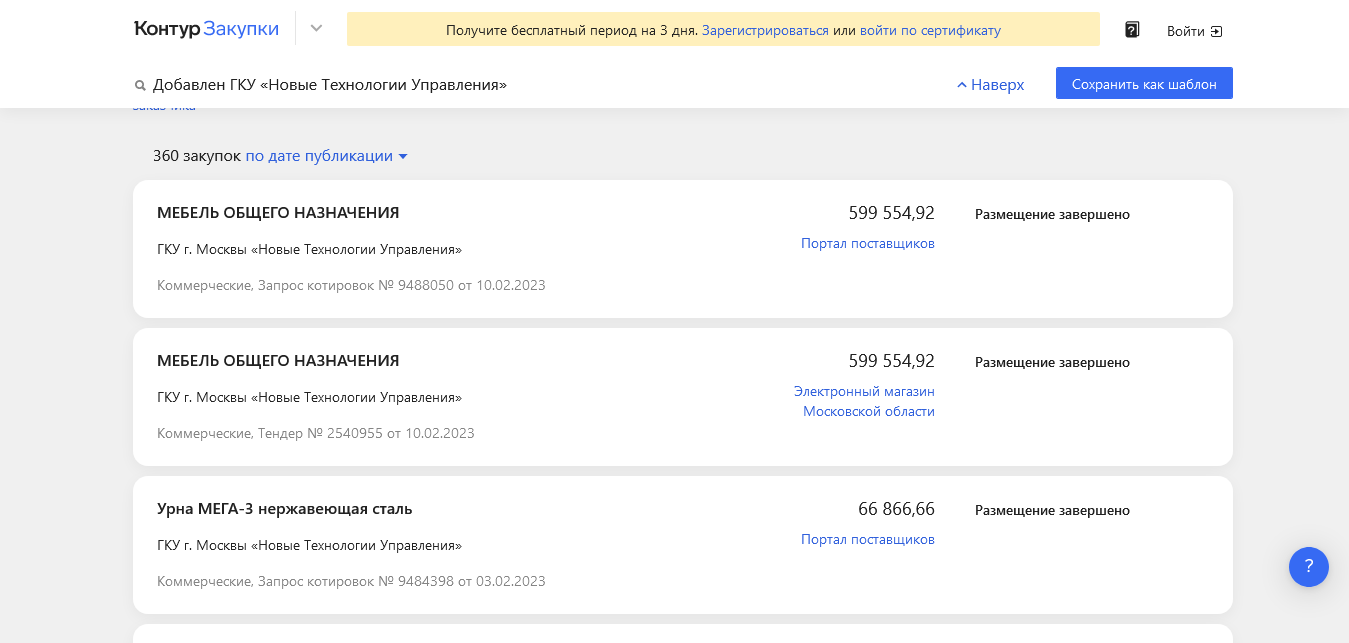
Task: Click the search query field with ГКУ text
Action: pos(330,85)
